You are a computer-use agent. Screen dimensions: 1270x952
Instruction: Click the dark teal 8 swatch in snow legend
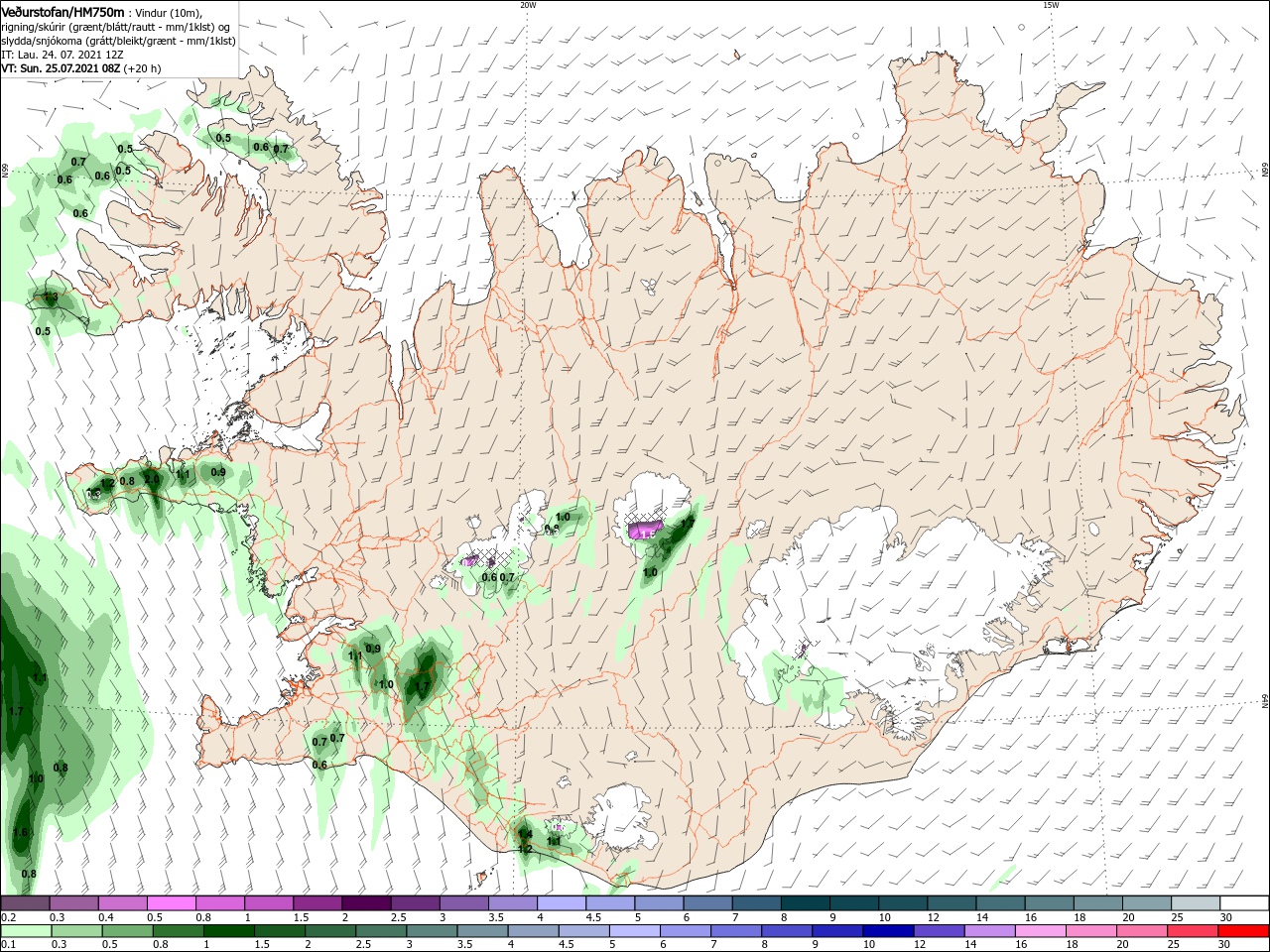pyautogui.click(x=805, y=903)
